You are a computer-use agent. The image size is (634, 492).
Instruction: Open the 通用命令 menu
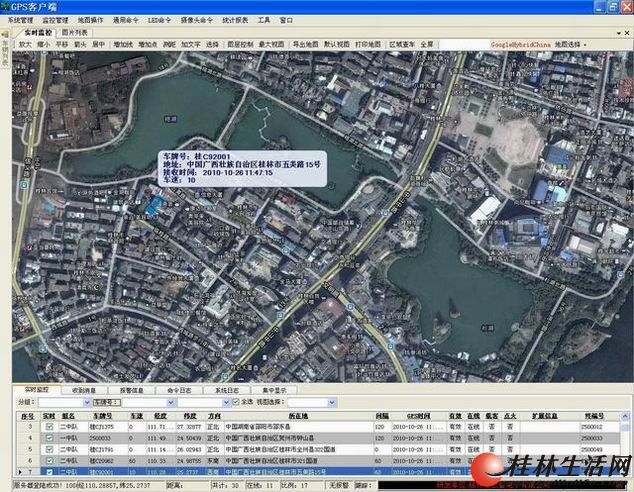pos(125,20)
